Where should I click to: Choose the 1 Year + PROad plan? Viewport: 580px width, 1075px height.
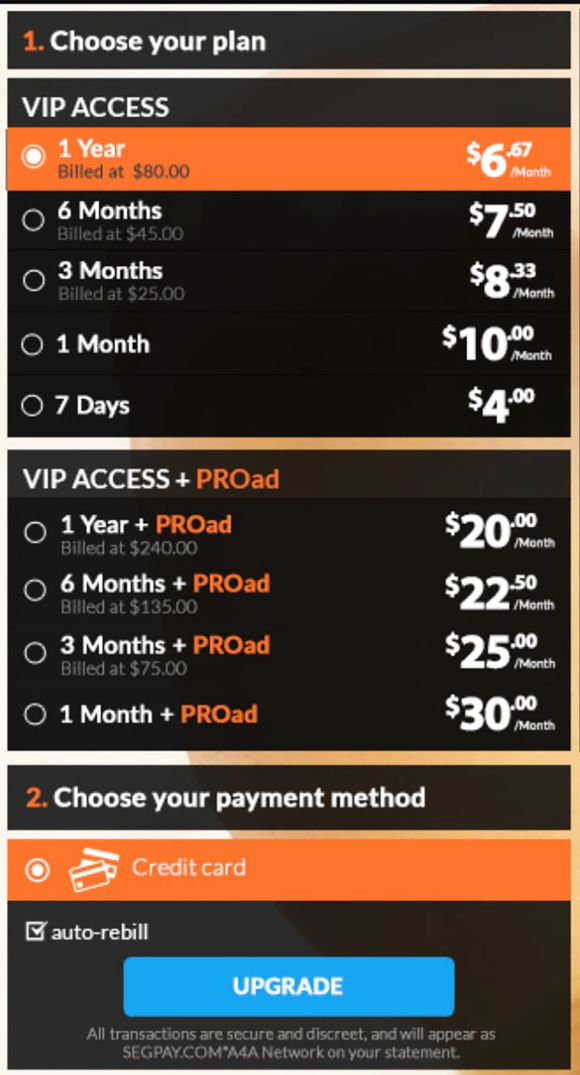(35, 532)
